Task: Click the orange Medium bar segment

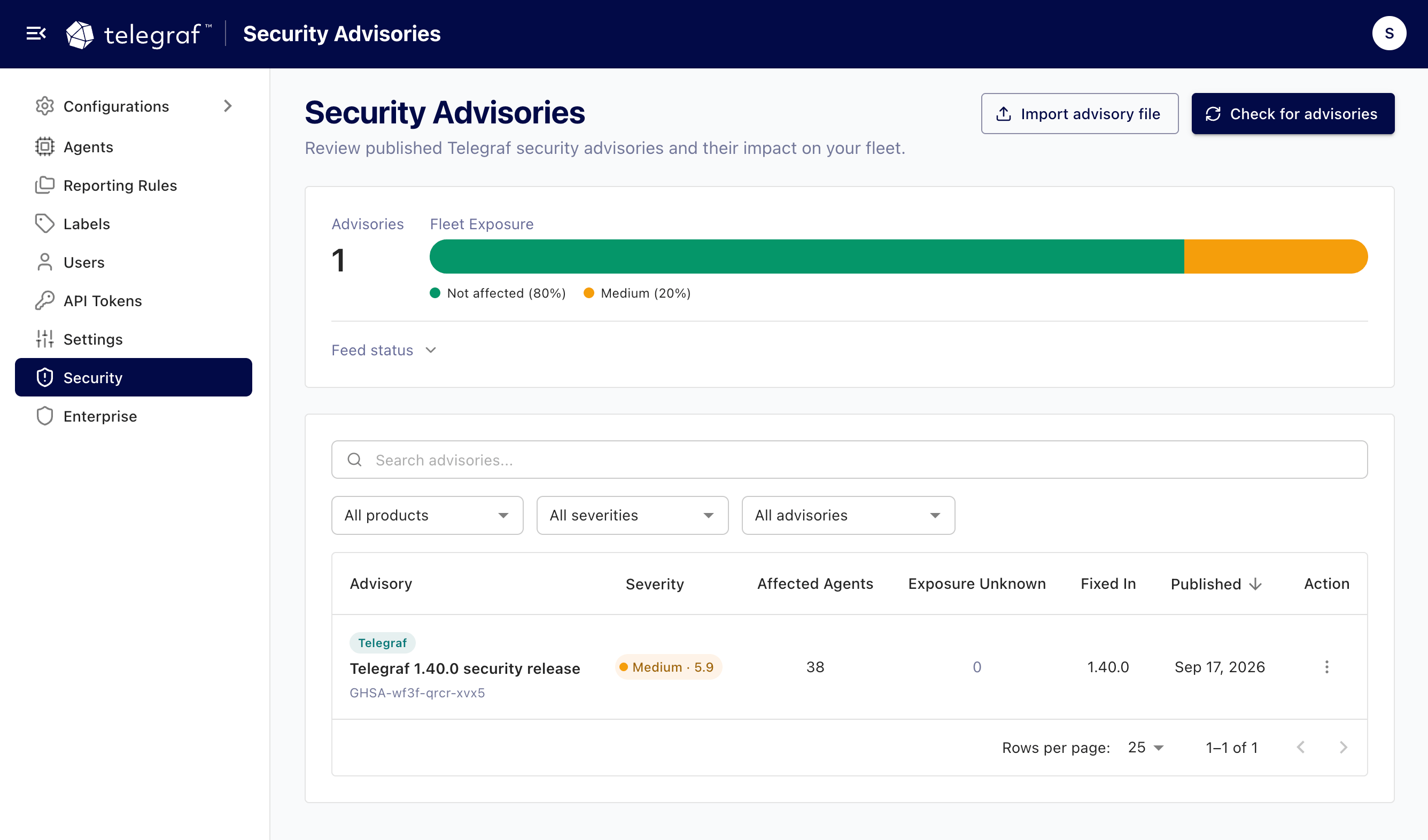Action: (x=1276, y=256)
